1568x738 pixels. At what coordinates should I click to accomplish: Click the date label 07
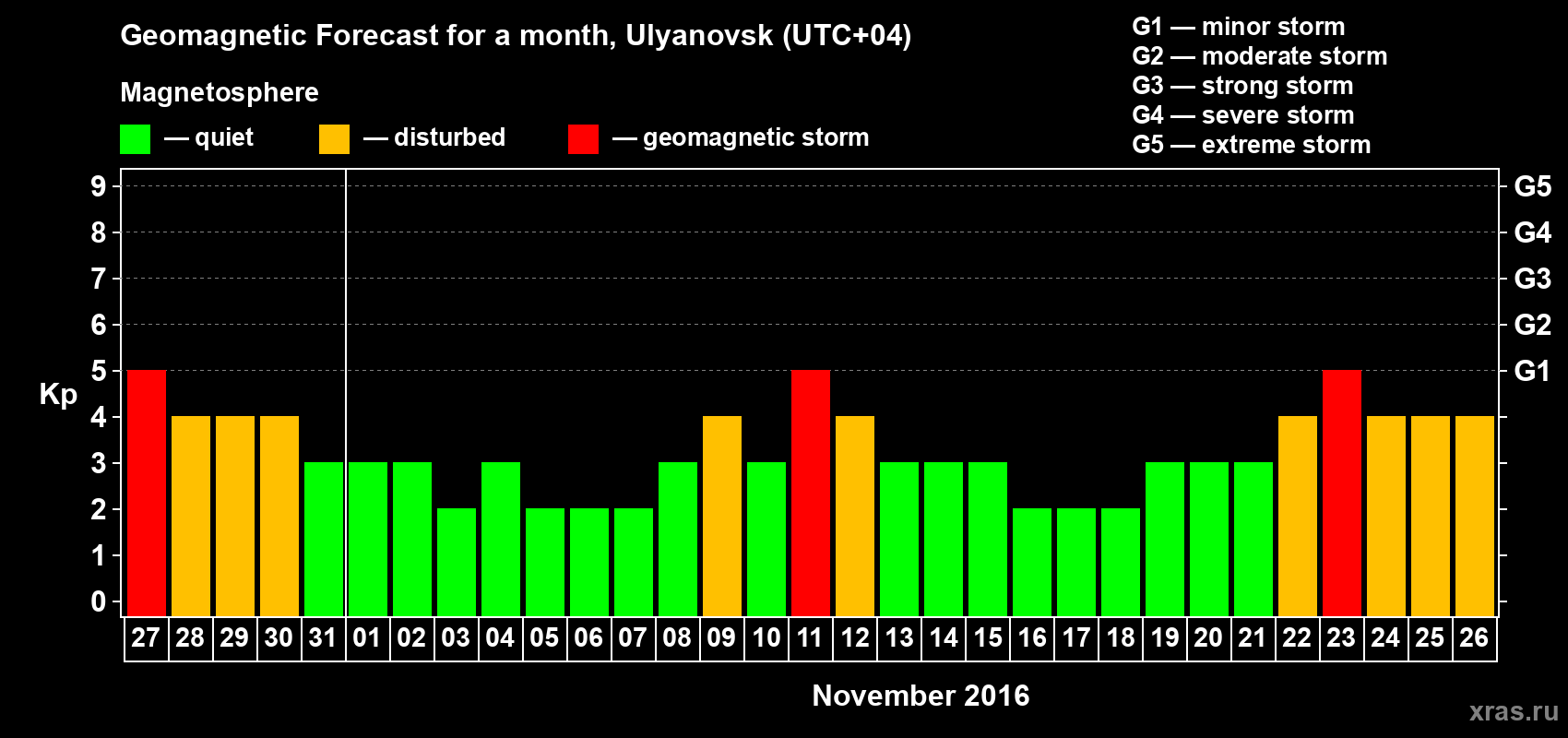633,637
